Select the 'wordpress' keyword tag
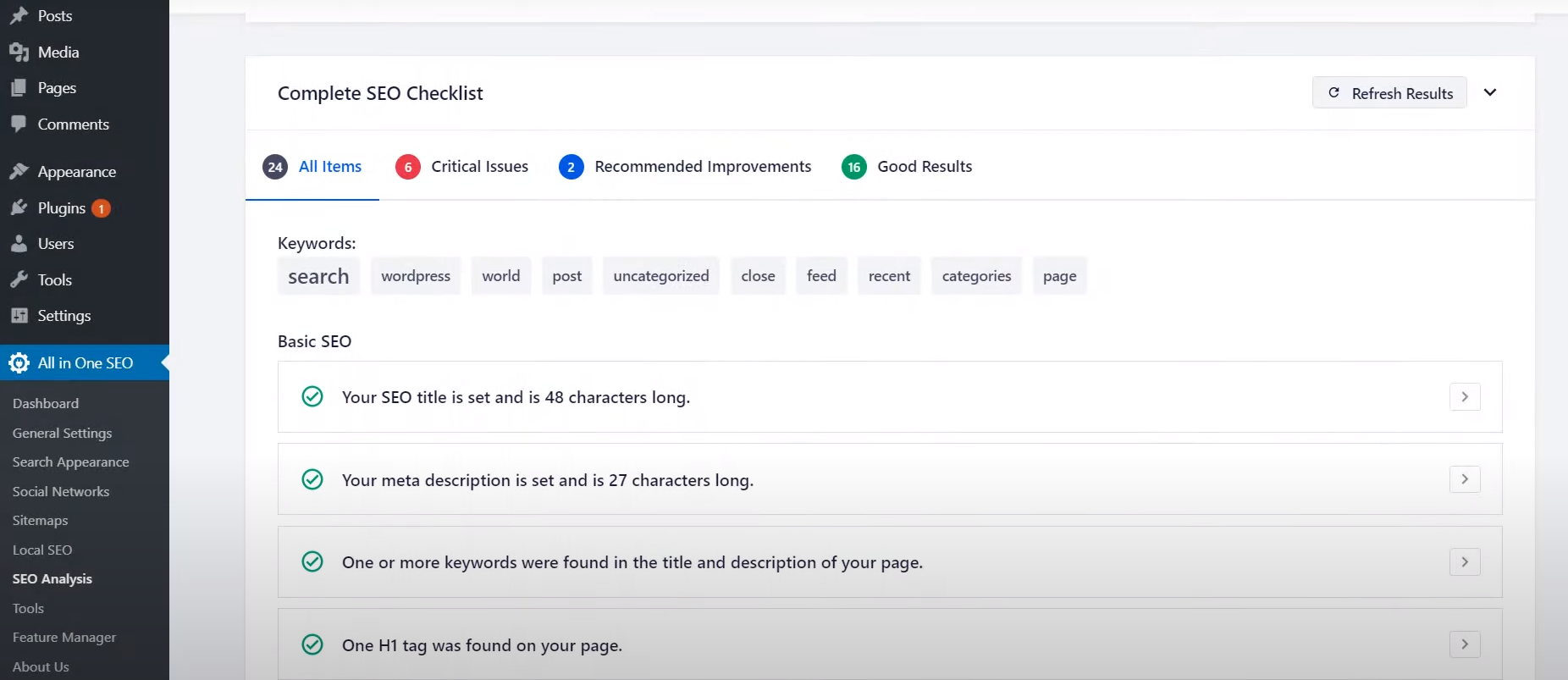This screenshot has width=1568, height=680. point(416,276)
